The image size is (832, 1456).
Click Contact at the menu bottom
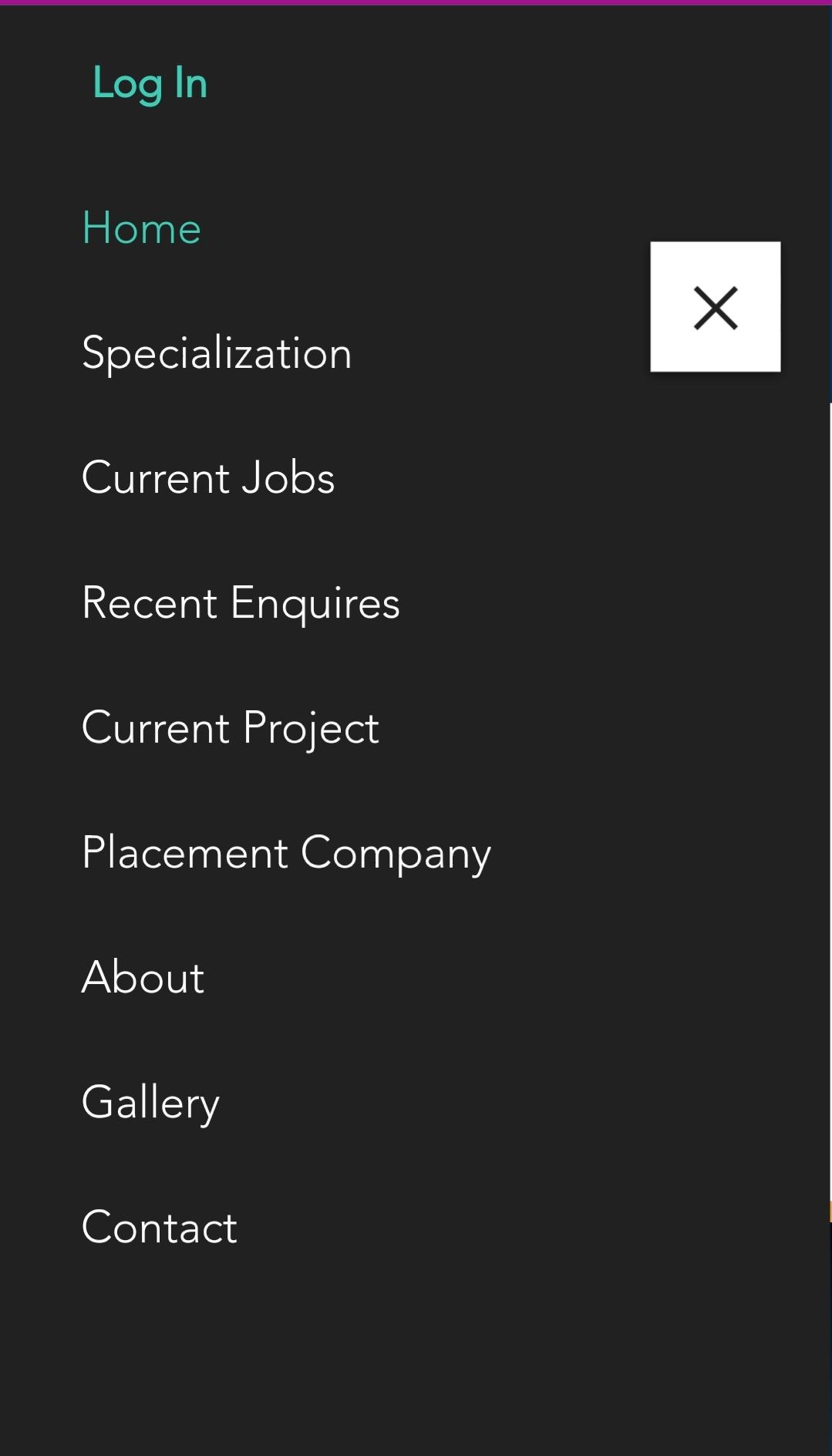(160, 1227)
